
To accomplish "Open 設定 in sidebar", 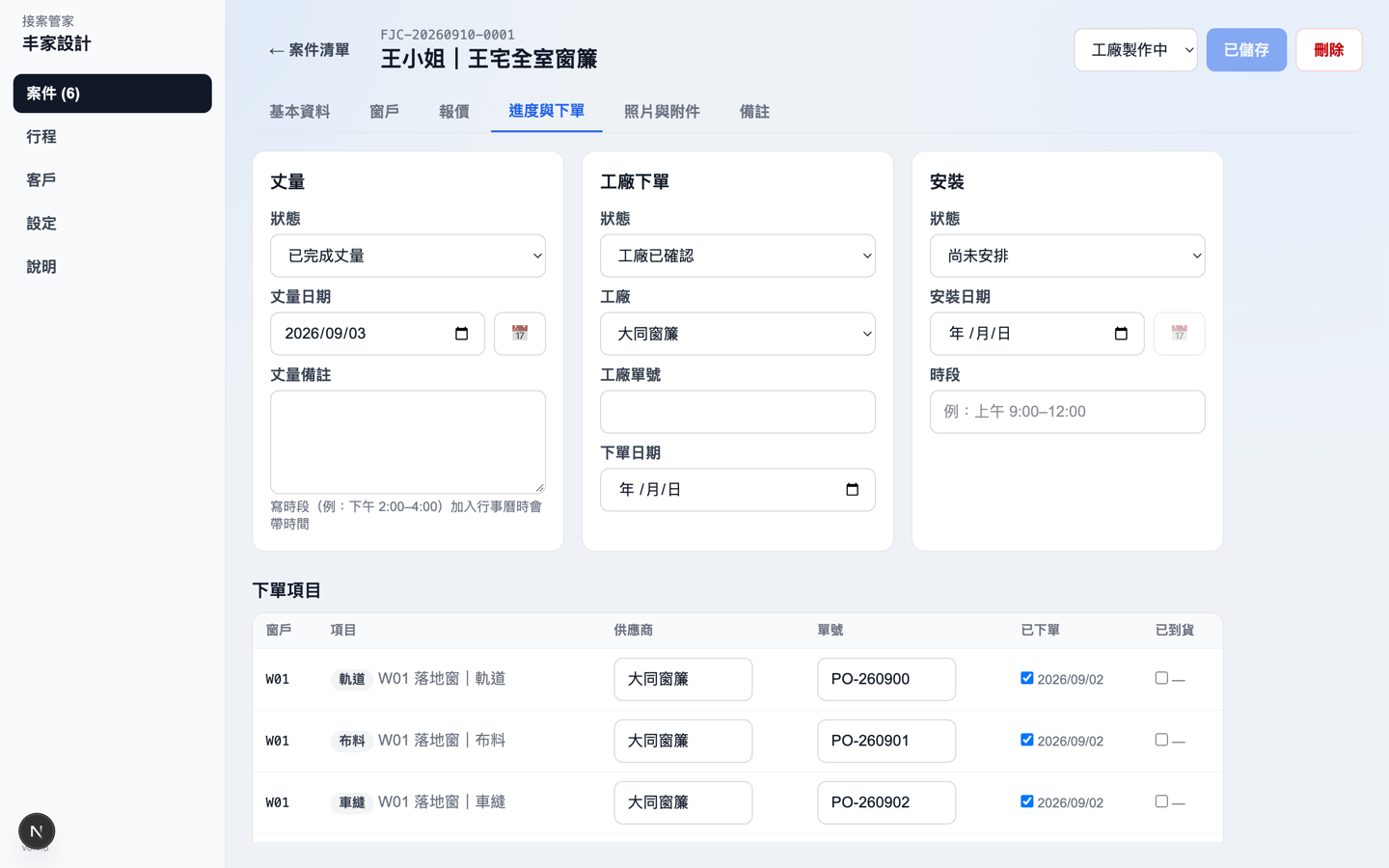I will coord(112,224).
